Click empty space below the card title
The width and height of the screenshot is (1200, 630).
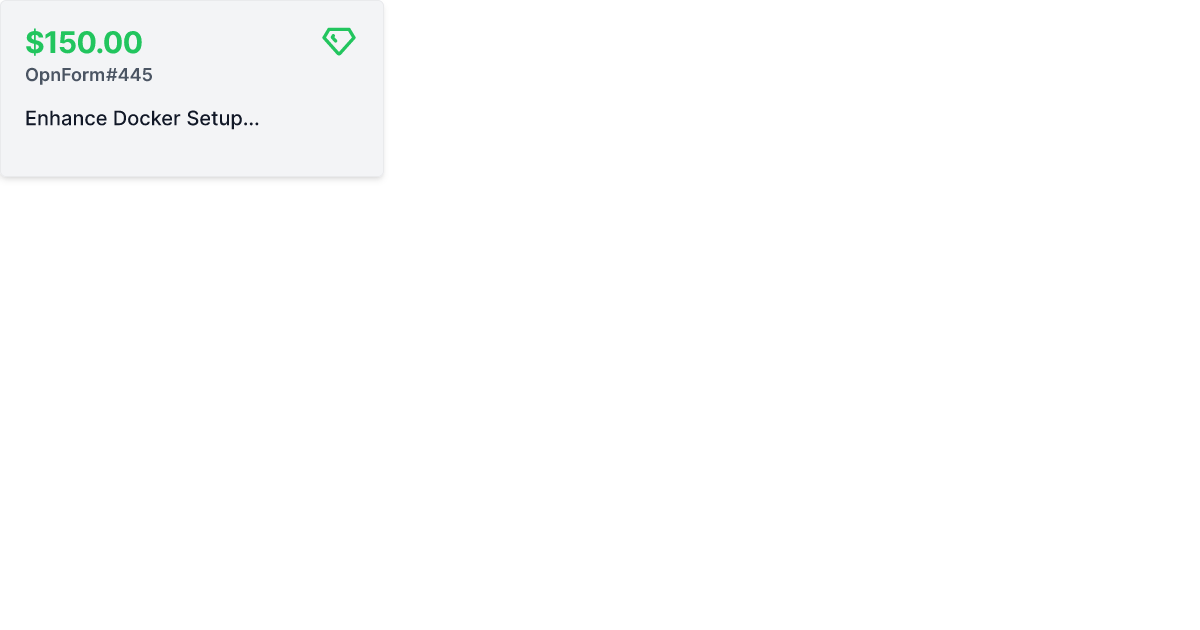pyautogui.click(x=192, y=154)
